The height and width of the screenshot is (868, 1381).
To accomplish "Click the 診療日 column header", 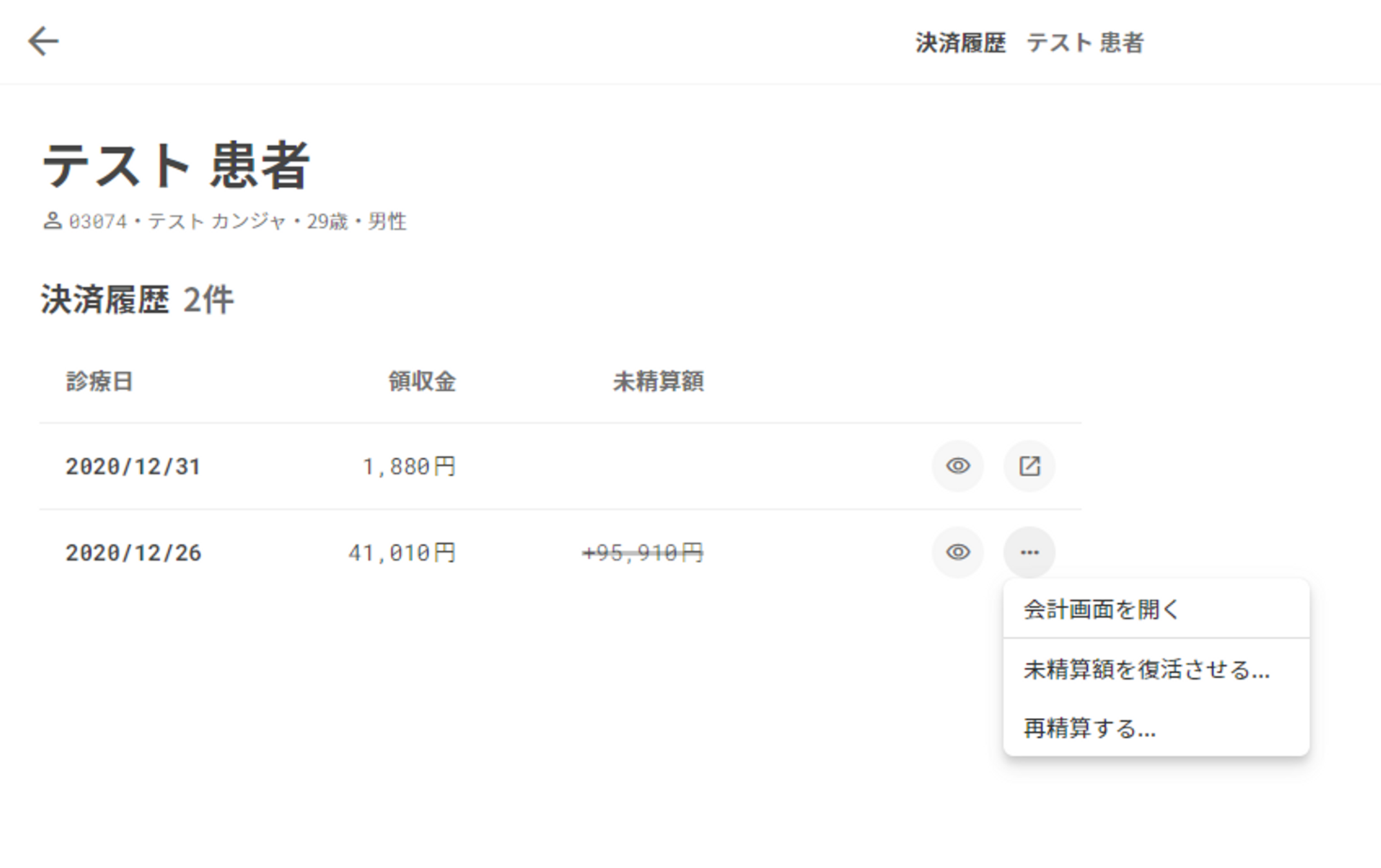I will click(99, 381).
